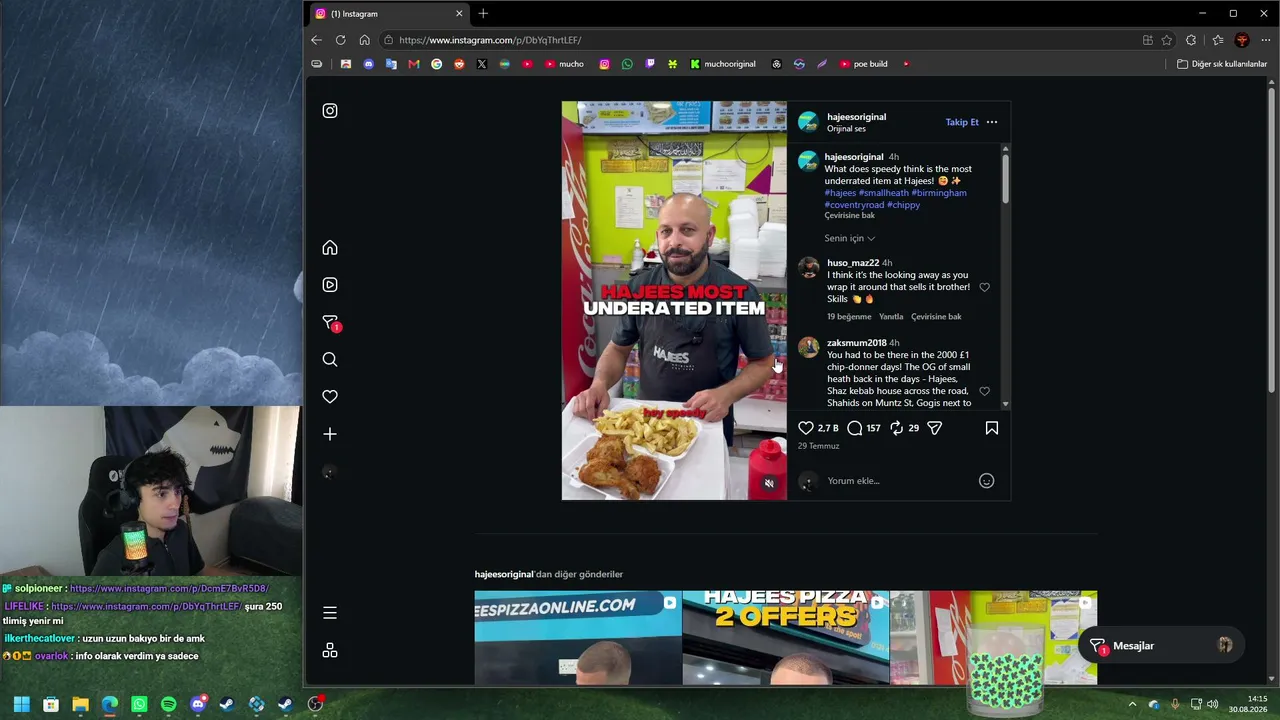Like huso_maz22's comment

984,287
